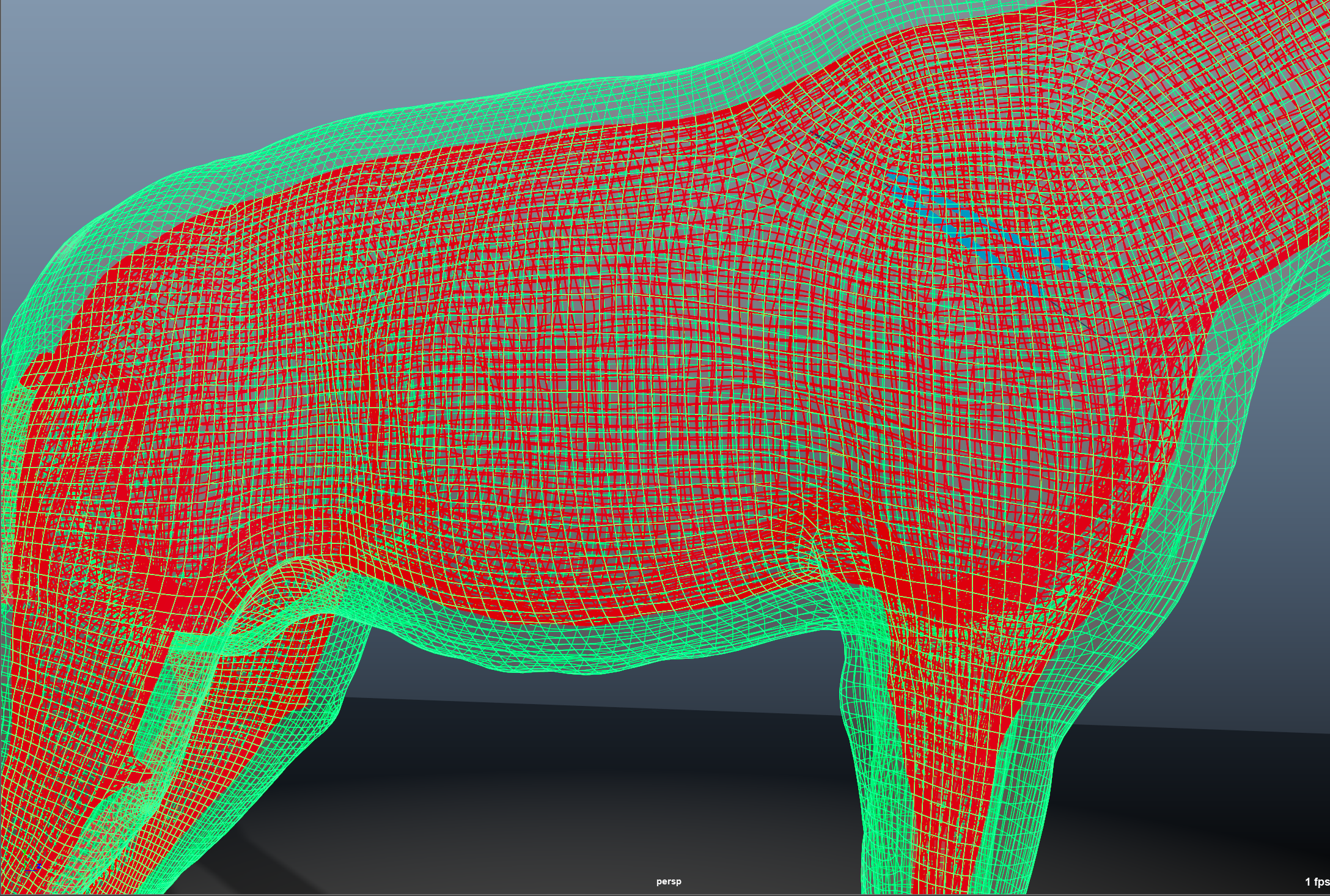Click the dark ground plane below belly
1330x896 pixels.
[611, 795]
